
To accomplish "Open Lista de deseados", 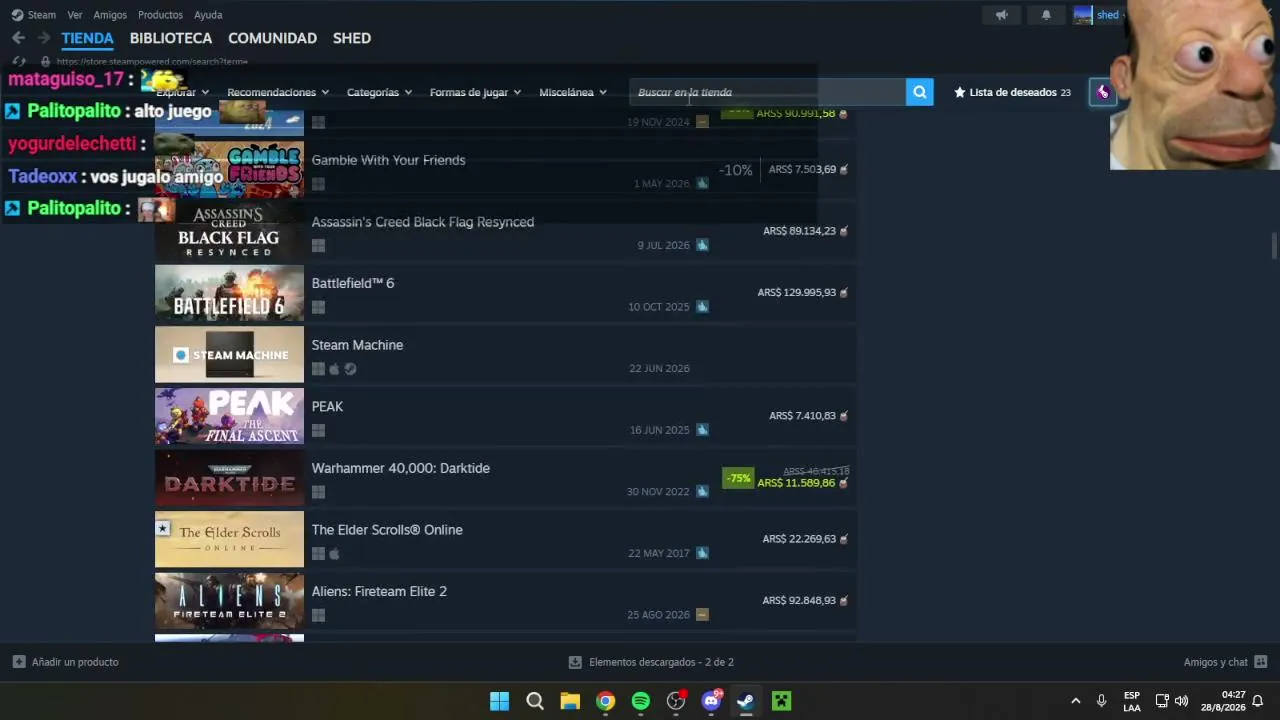I will [1012, 92].
